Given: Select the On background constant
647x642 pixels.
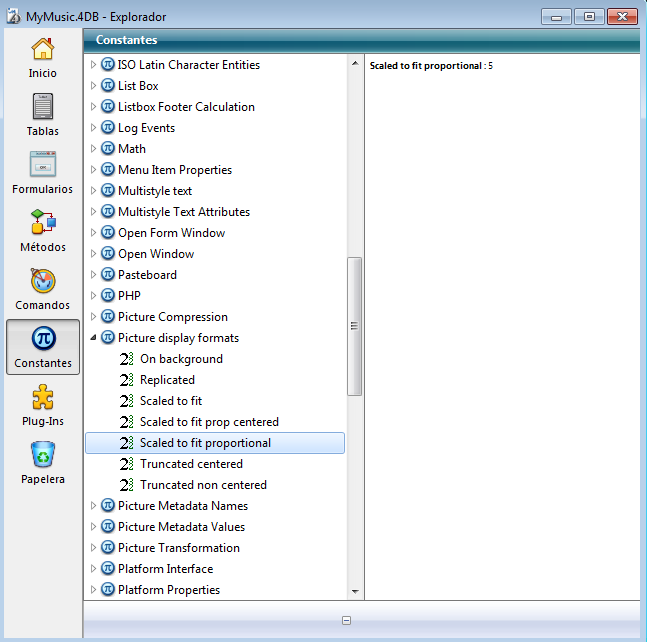Looking at the screenshot, I should [x=181, y=359].
